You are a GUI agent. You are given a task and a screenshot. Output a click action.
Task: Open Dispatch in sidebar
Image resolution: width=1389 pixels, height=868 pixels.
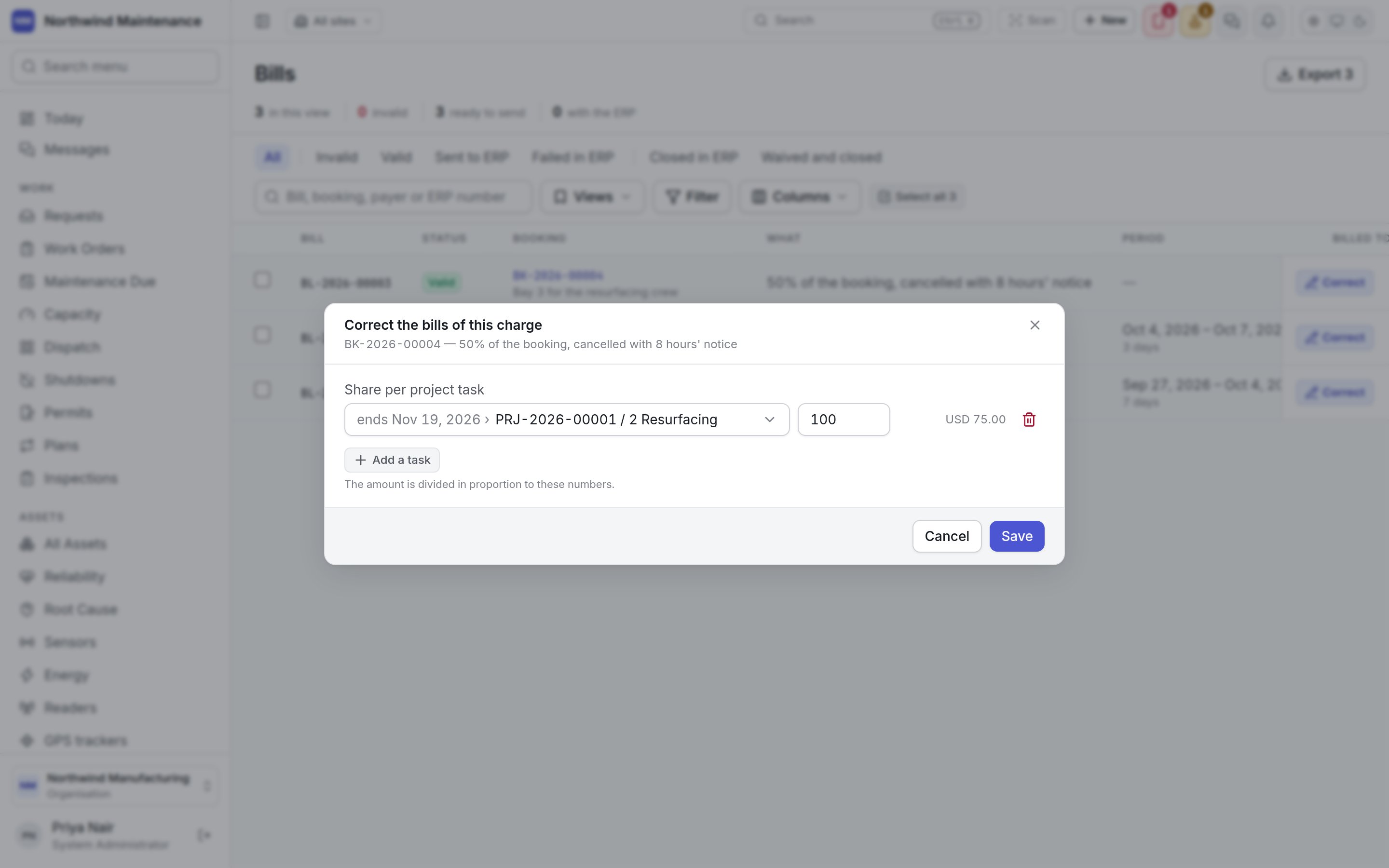pos(115,347)
